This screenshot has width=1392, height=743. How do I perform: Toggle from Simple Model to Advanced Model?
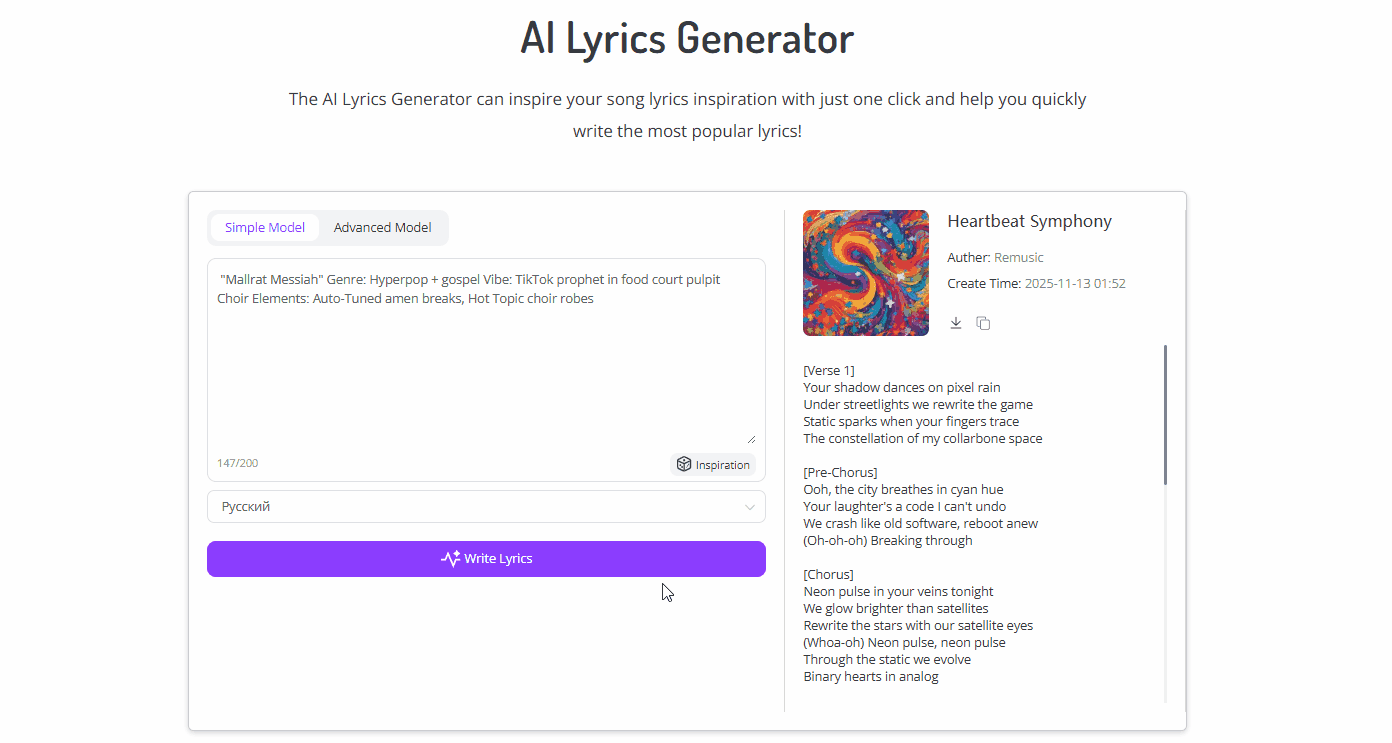(x=383, y=227)
